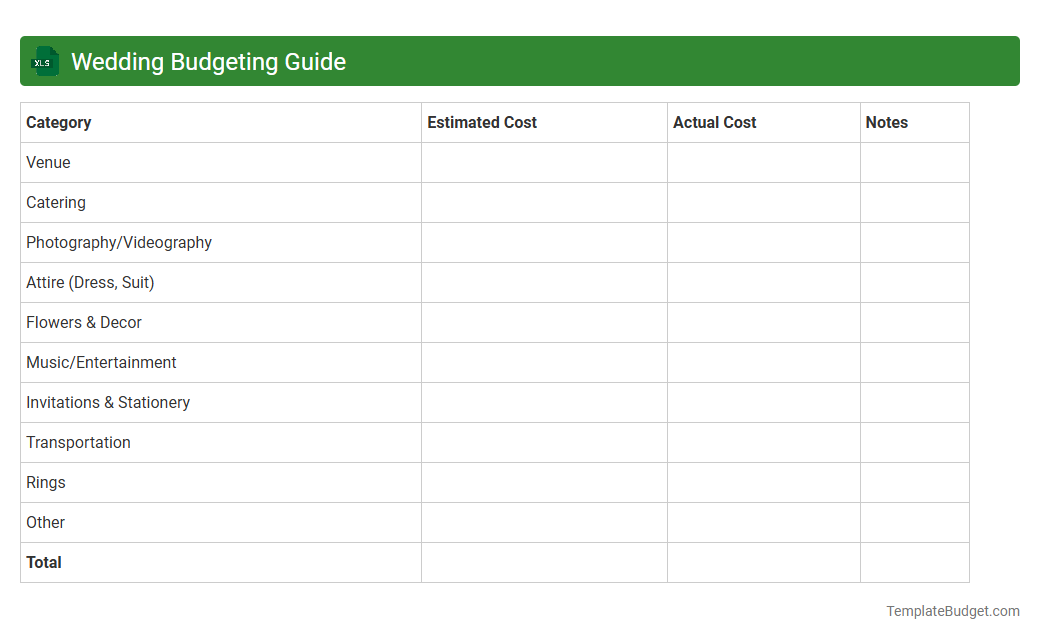Click the Total row label
The width and height of the screenshot is (1040, 640).
(x=44, y=562)
